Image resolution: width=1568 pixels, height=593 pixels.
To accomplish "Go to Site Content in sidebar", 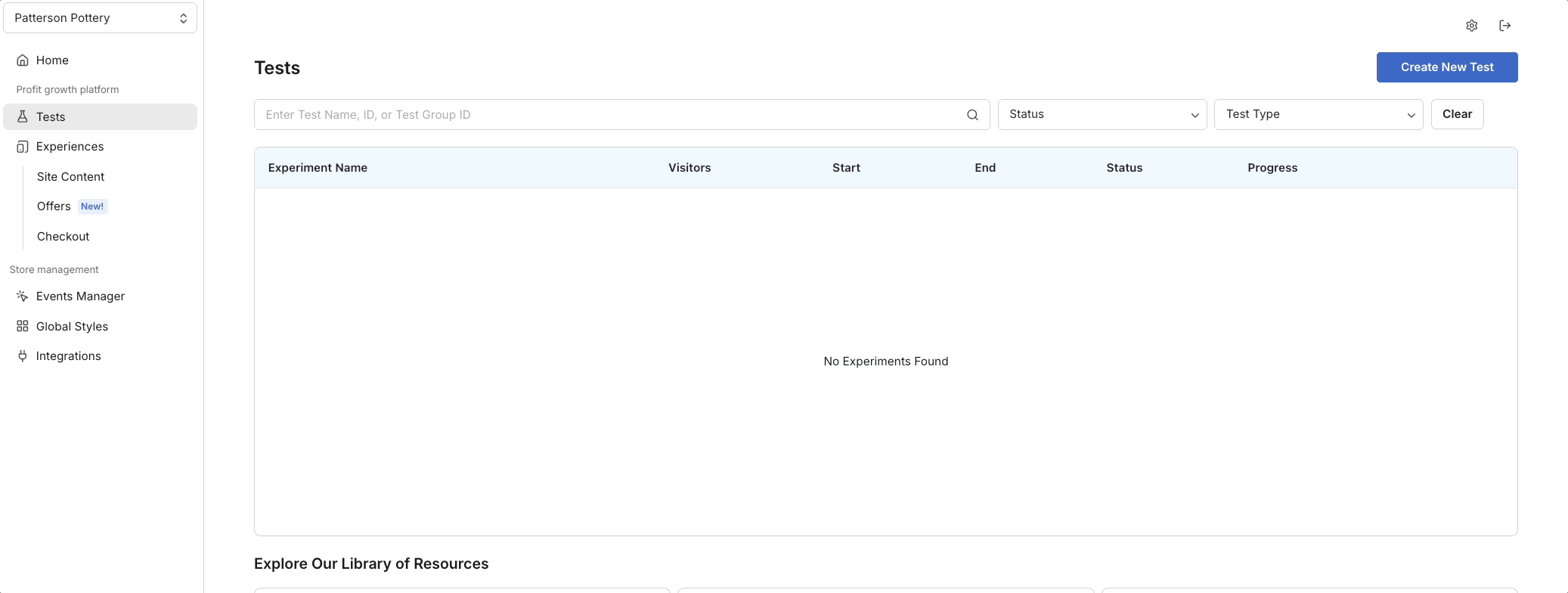I will [x=70, y=177].
